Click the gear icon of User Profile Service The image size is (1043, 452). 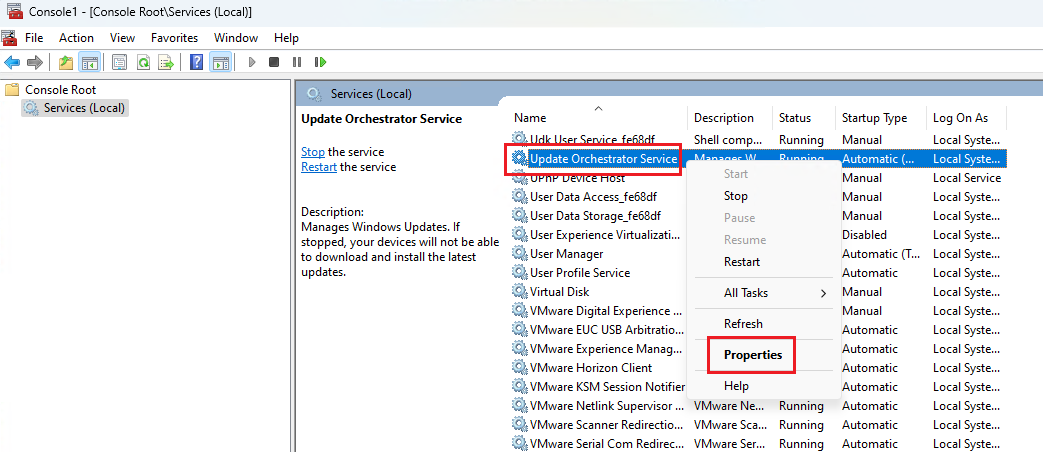pyautogui.click(x=519, y=273)
